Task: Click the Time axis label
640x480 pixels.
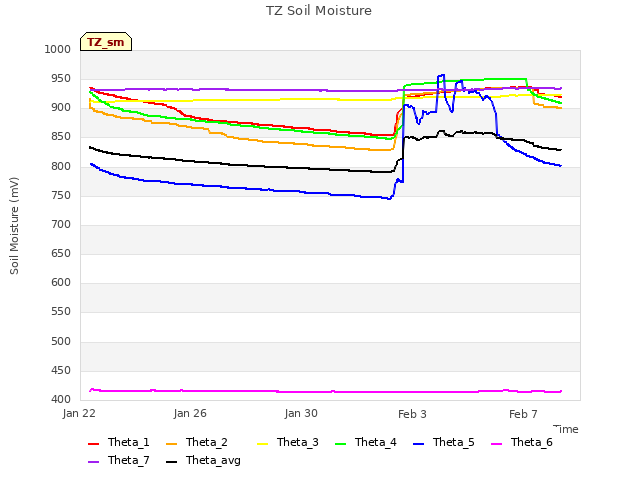Action: (x=566, y=429)
